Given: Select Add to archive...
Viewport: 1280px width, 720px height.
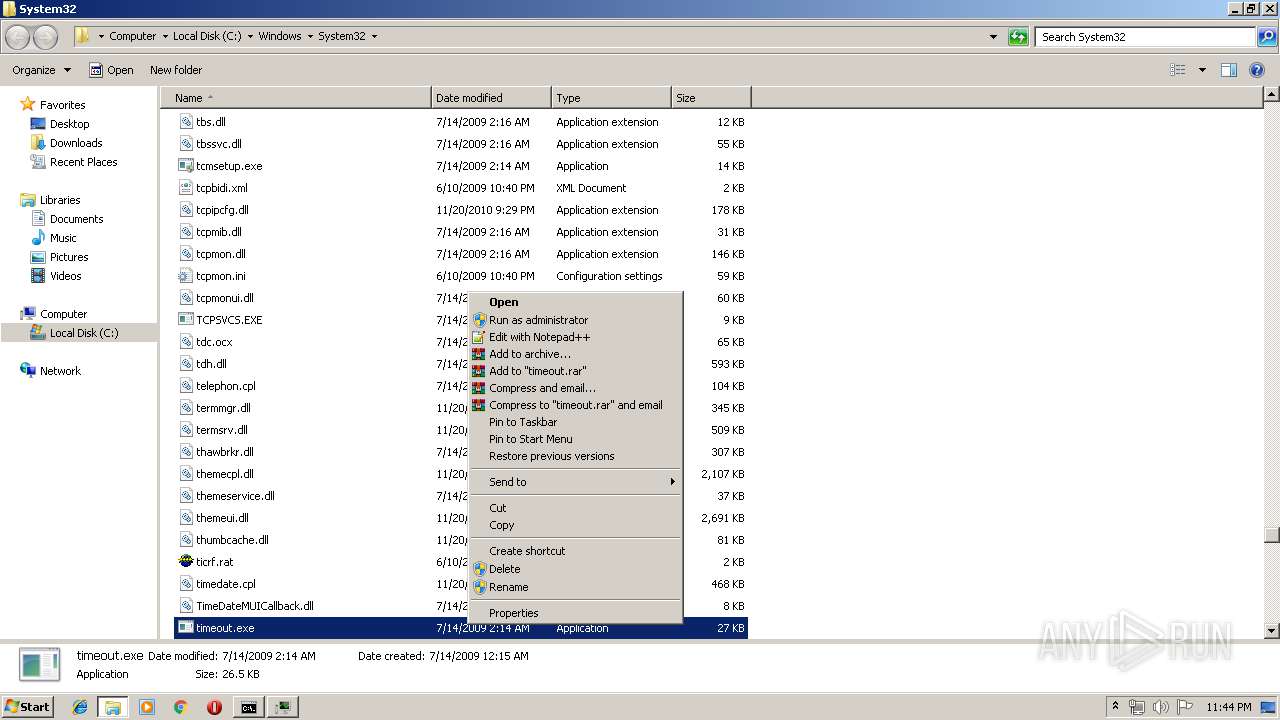Looking at the screenshot, I should 576,354.
